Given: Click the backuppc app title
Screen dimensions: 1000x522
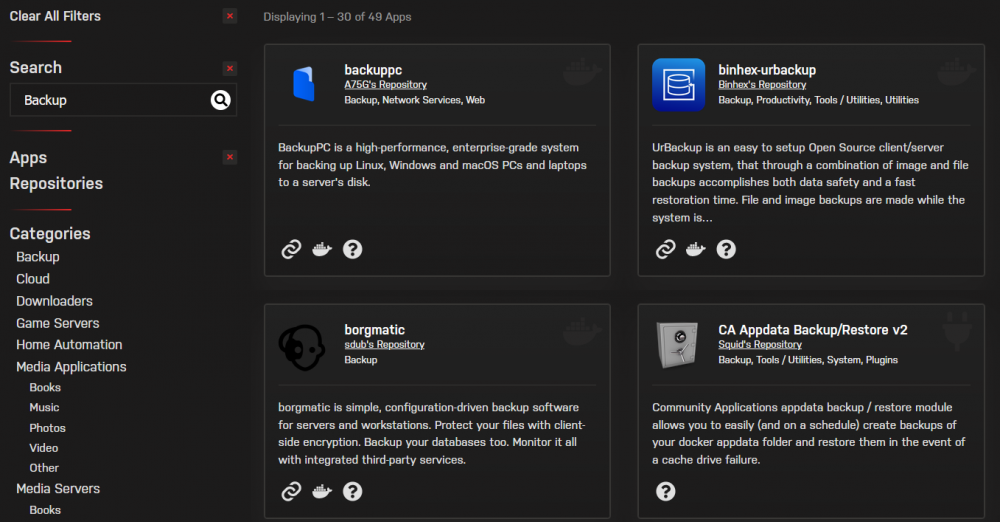Looking at the screenshot, I should point(373,70).
